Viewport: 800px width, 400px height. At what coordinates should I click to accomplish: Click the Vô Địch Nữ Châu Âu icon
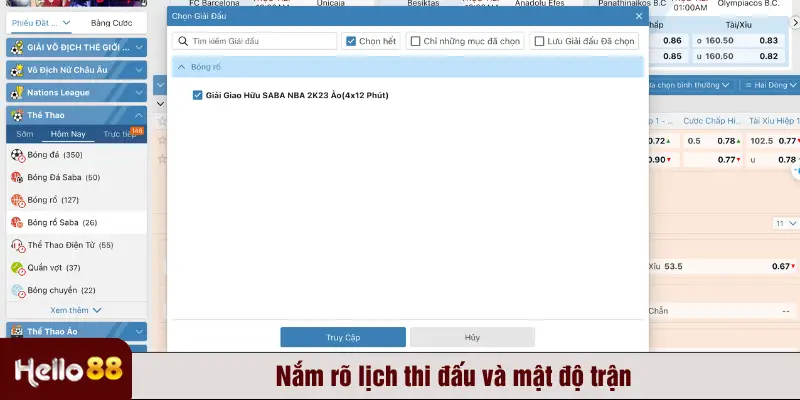(17, 70)
